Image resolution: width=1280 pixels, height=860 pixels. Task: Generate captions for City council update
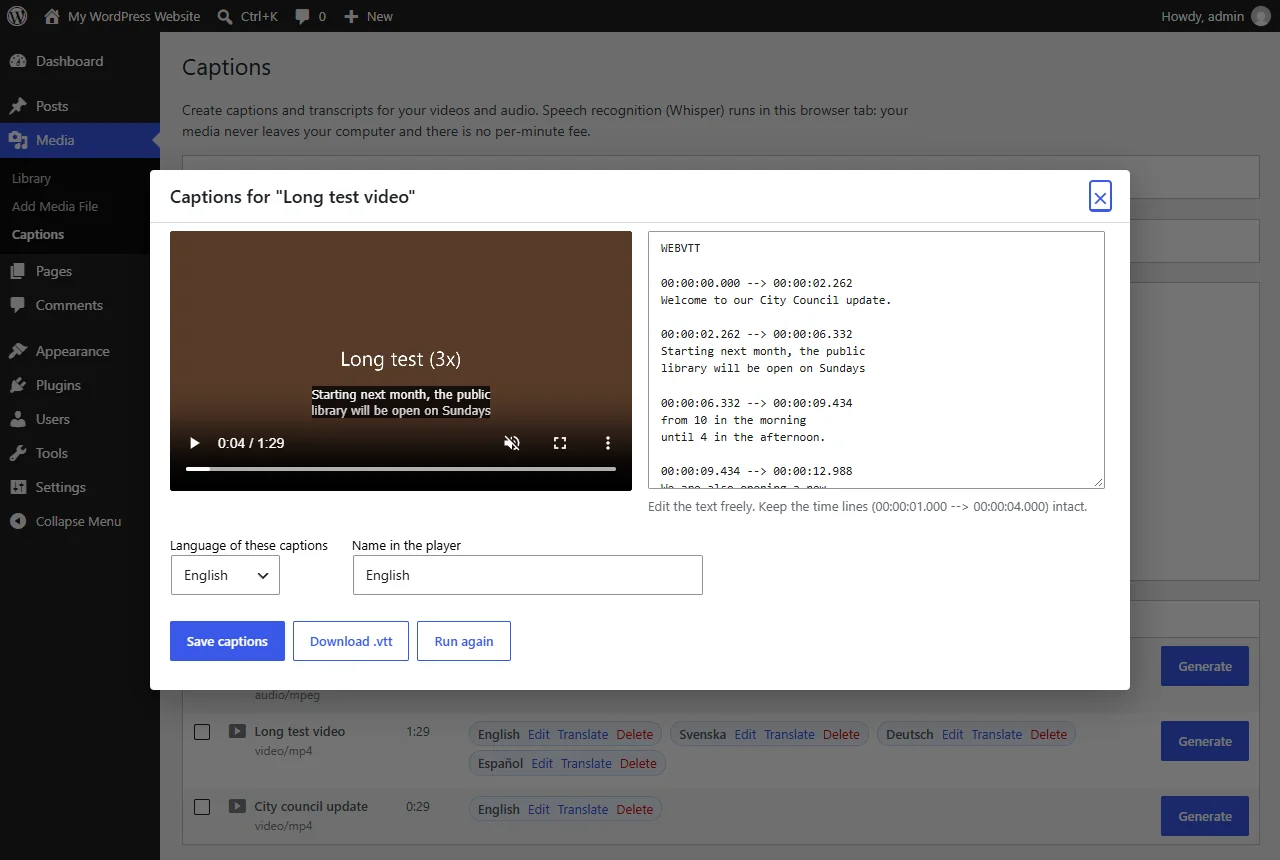pos(1205,816)
